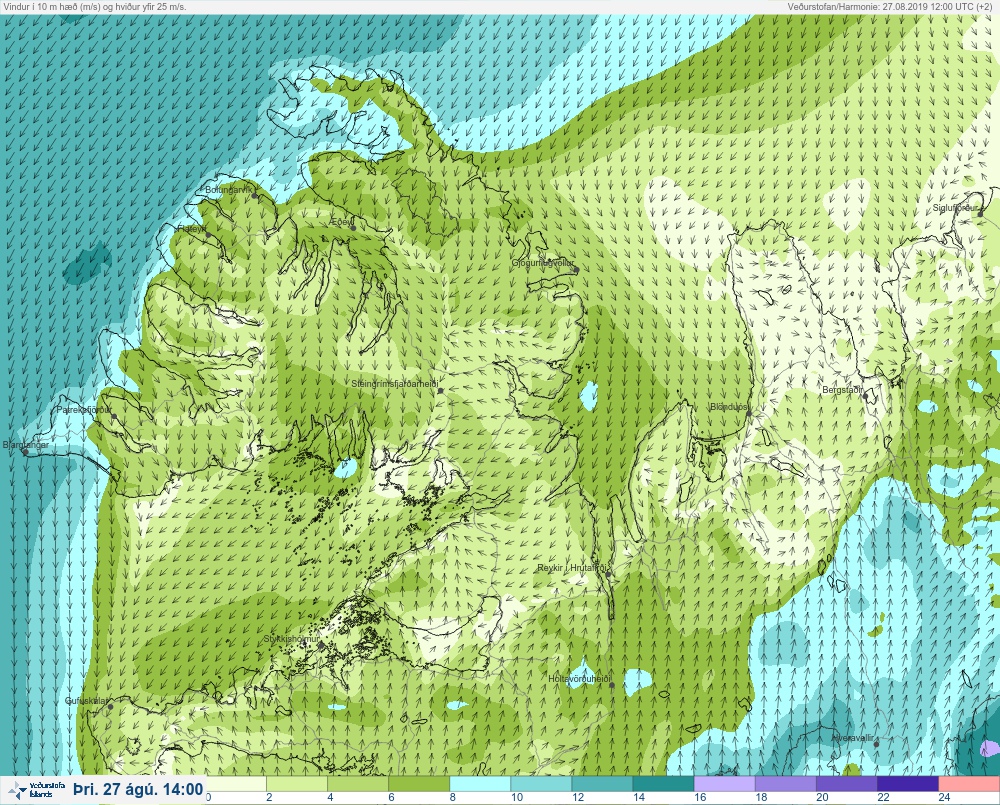Image resolution: width=1000 pixels, height=805 pixels.
Task: Select the pink 24+ m/s legend swatch
Action: [x=969, y=783]
